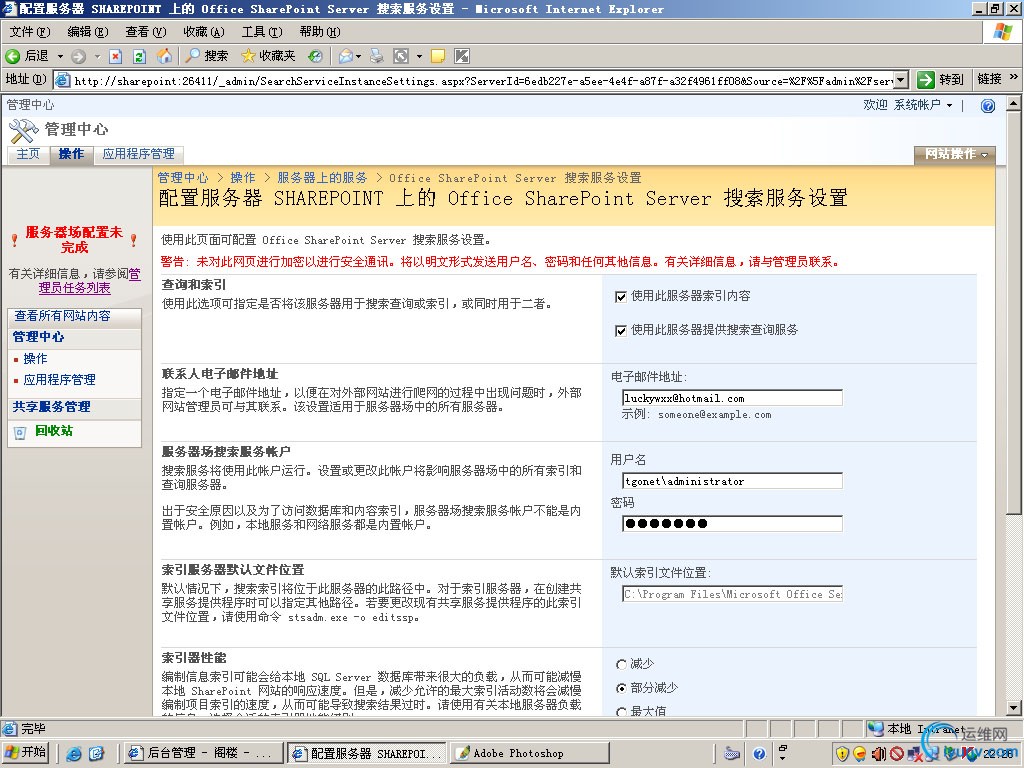Open the Search (搜索) toolbar button
This screenshot has width=1024, height=768.
(206, 56)
